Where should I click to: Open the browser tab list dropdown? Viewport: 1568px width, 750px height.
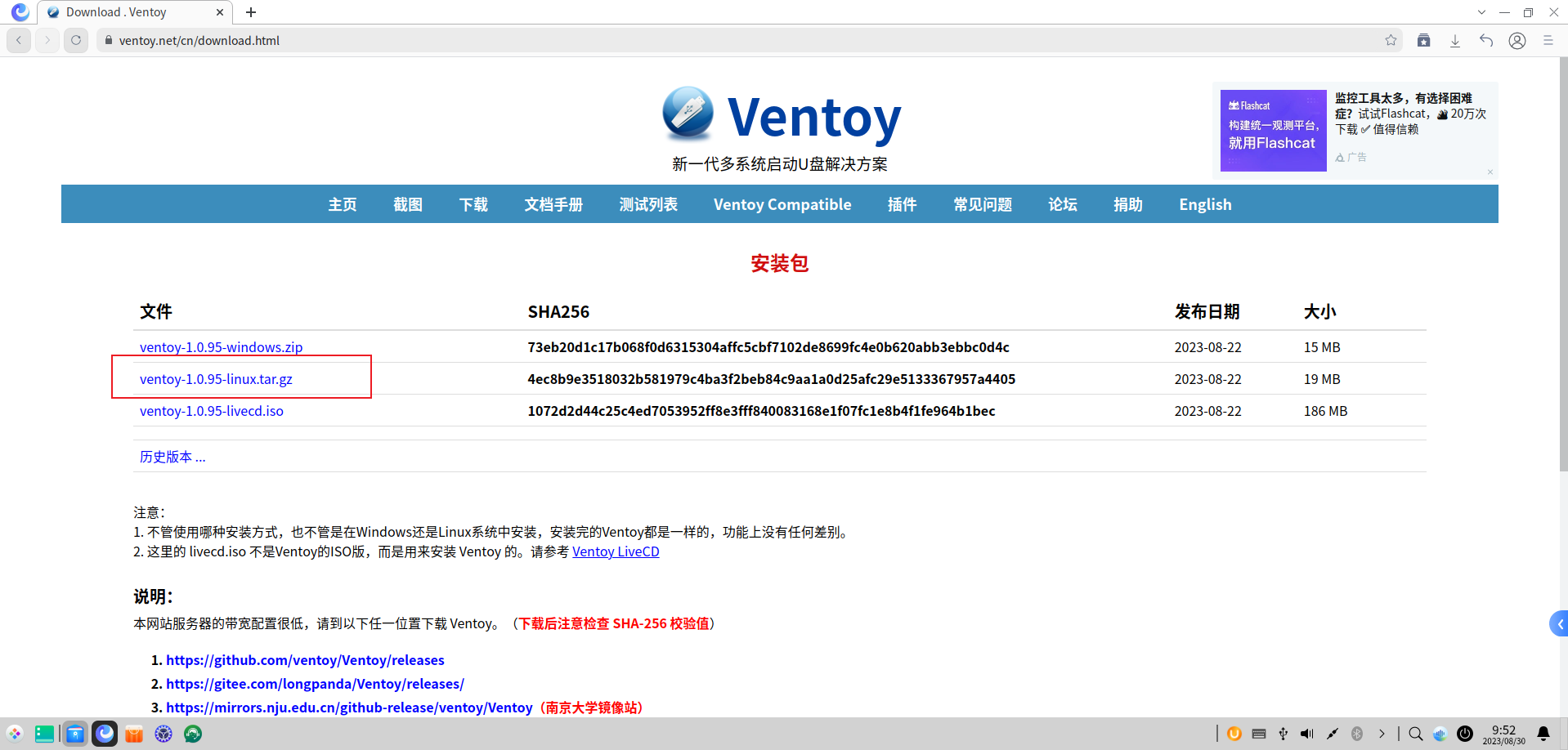click(x=1481, y=11)
